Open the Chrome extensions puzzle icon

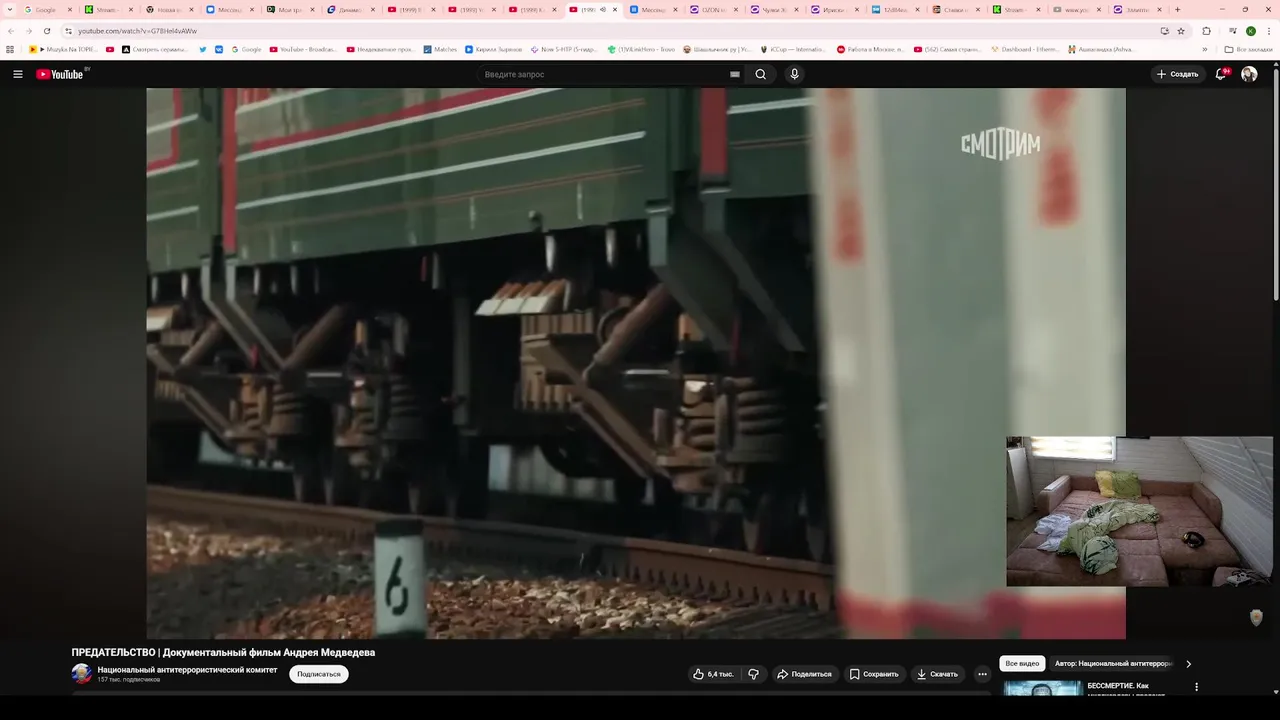coord(1206,31)
